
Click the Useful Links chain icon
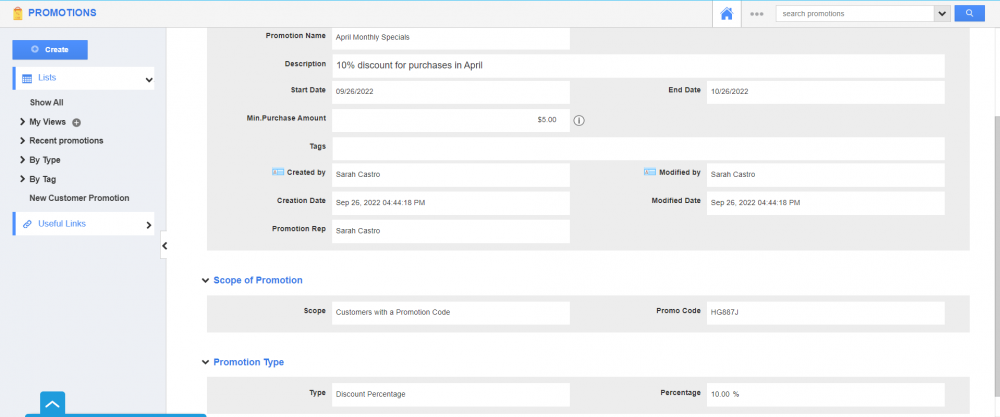tap(27, 224)
